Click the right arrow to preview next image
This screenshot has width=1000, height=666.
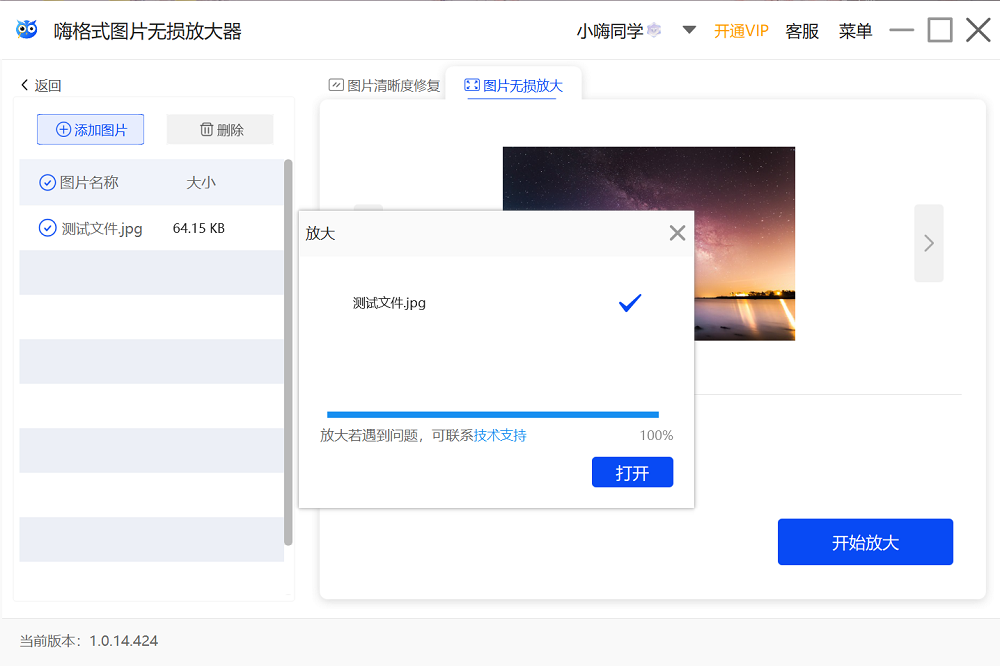point(927,243)
